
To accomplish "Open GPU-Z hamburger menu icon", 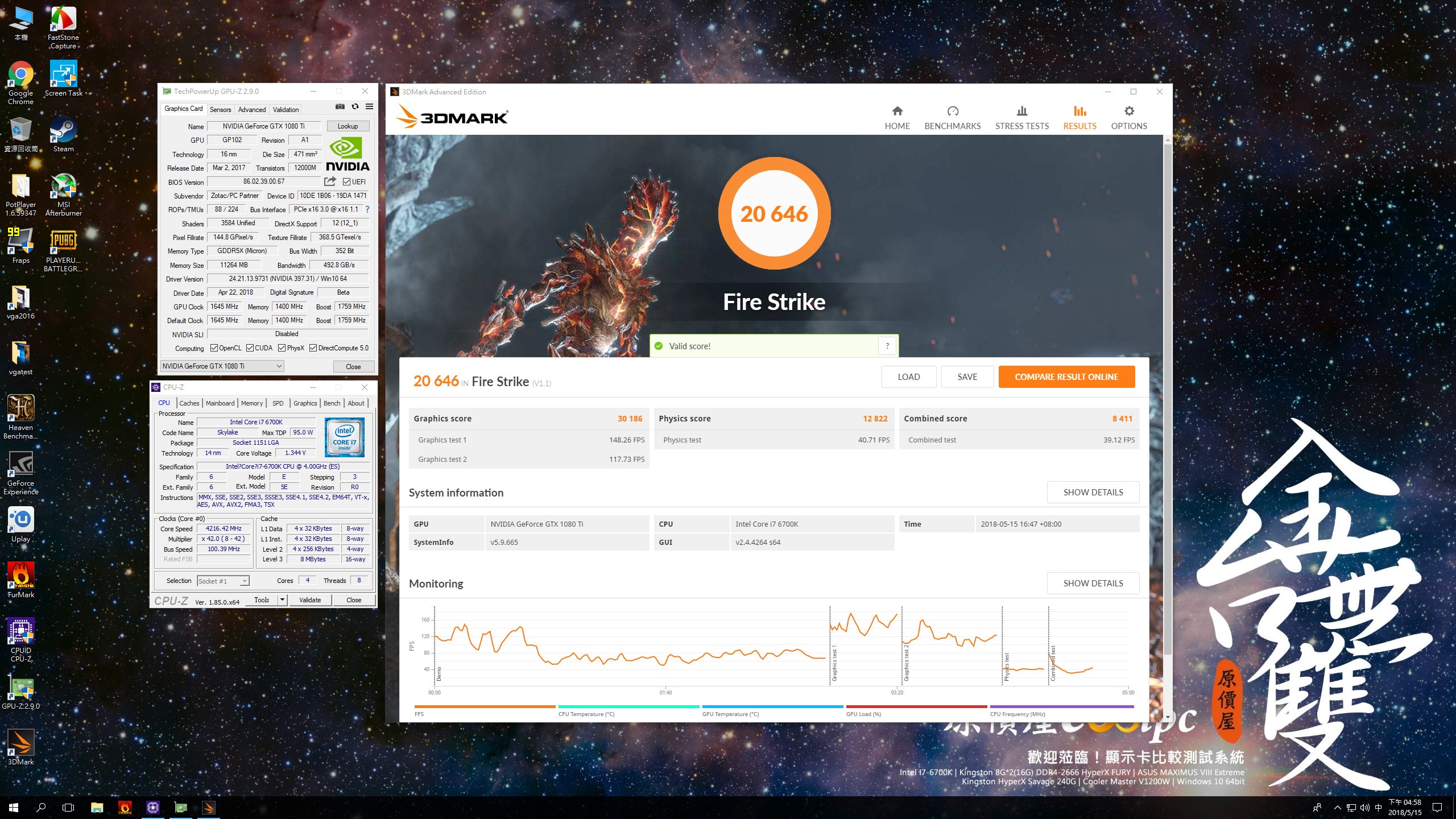I will click(369, 106).
